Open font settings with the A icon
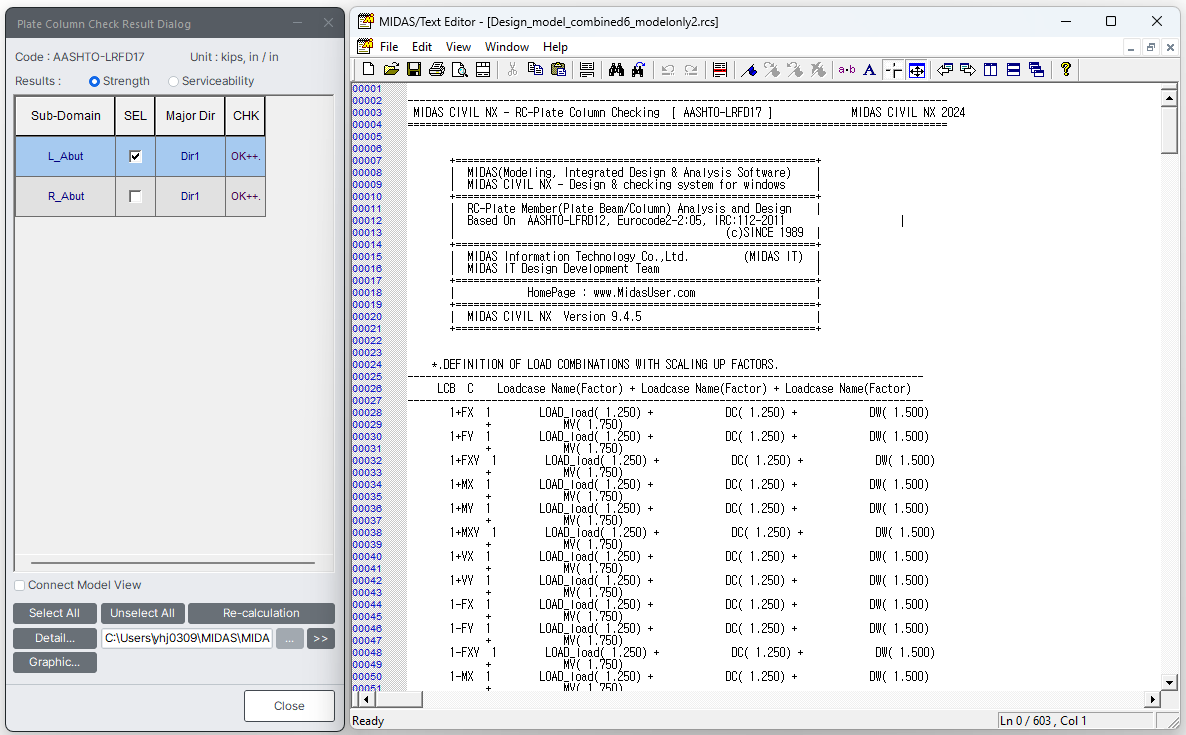 (x=869, y=70)
